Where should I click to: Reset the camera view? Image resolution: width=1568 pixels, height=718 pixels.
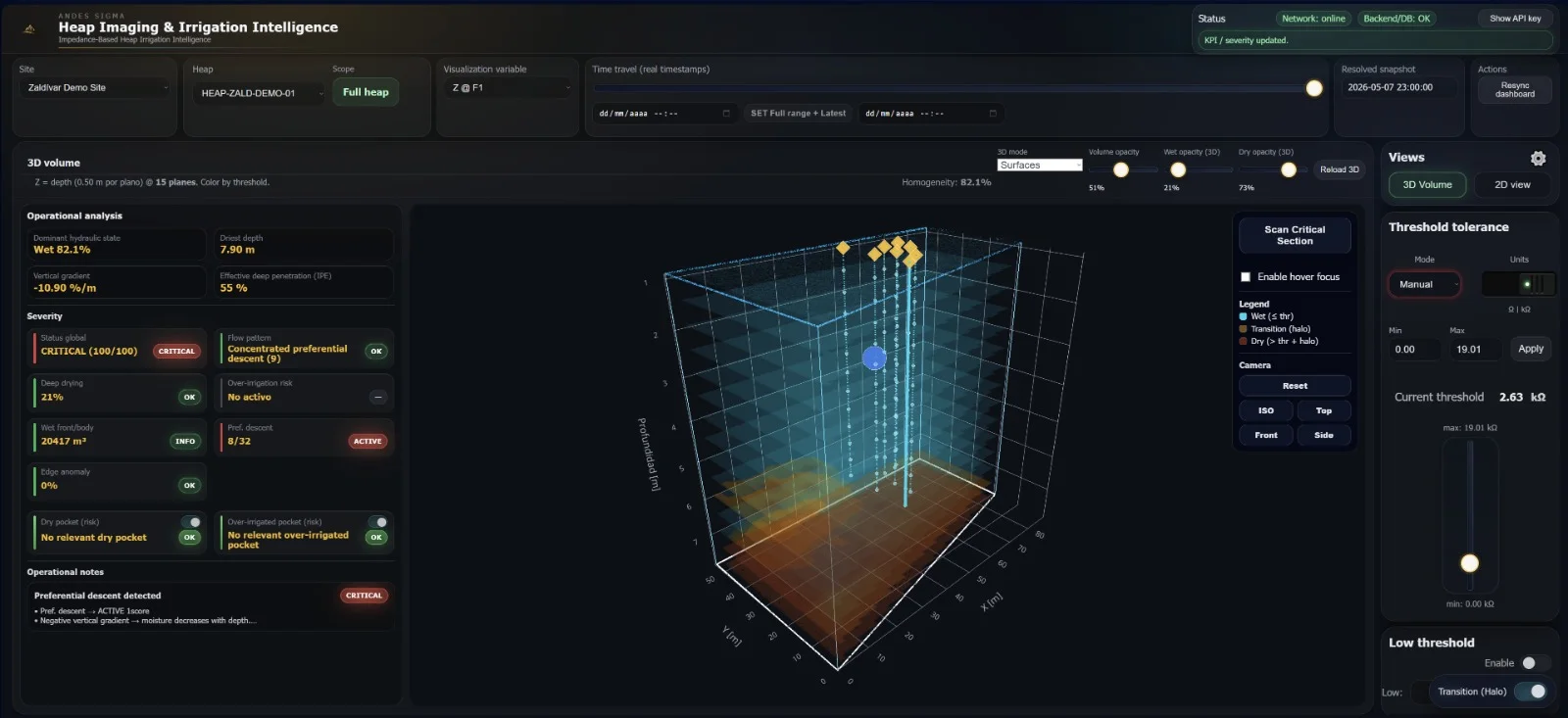pyautogui.click(x=1295, y=386)
